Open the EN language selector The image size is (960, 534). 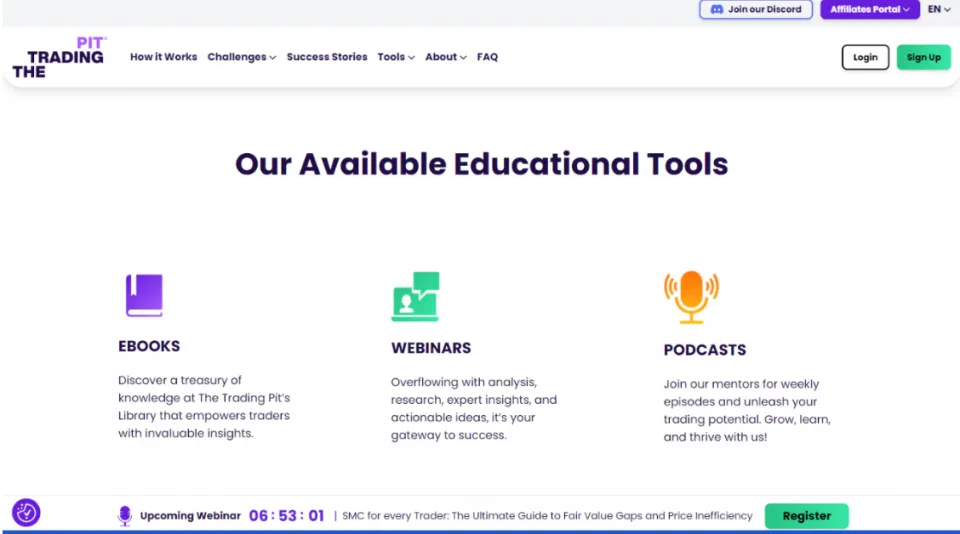pyautogui.click(x=939, y=9)
